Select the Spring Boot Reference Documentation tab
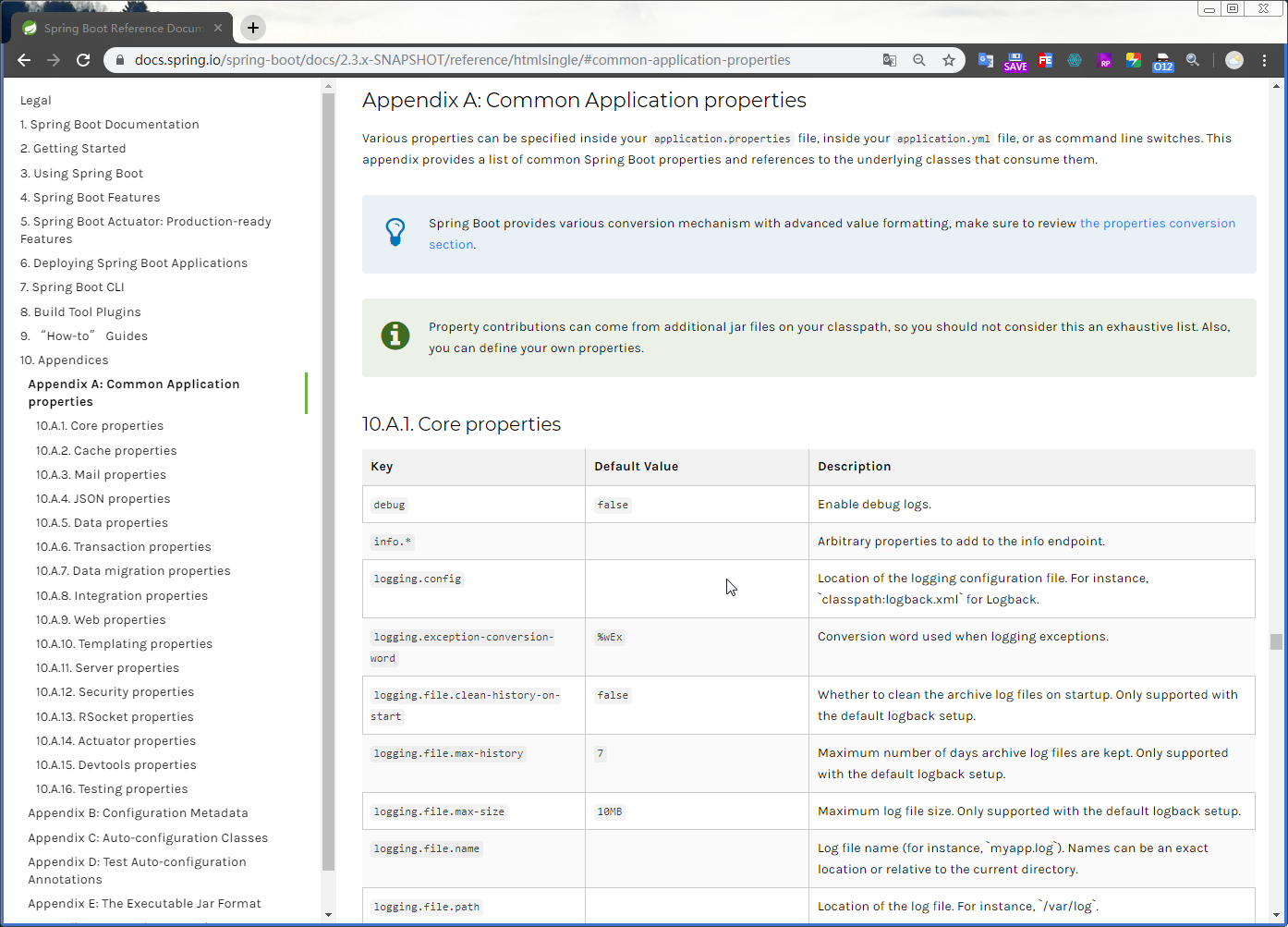Image resolution: width=1288 pixels, height=927 pixels. pyautogui.click(x=123, y=28)
